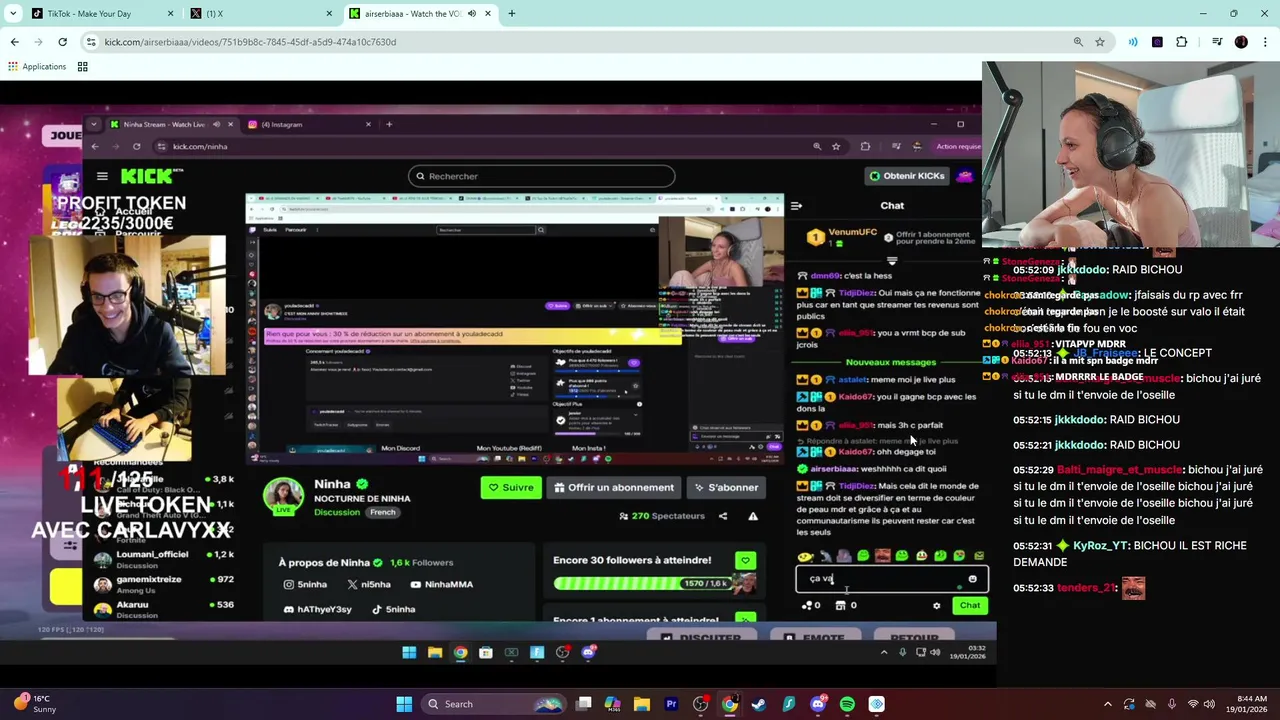Open Premiere Pro from the taskbar

(x=671, y=704)
